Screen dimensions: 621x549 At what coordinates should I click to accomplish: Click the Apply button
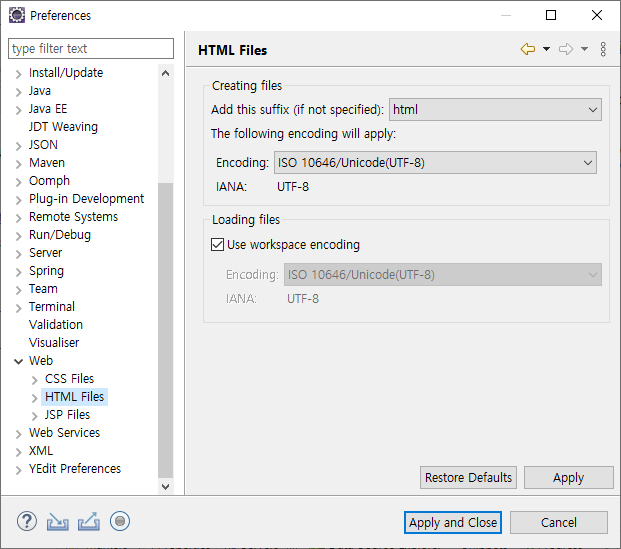tap(569, 478)
